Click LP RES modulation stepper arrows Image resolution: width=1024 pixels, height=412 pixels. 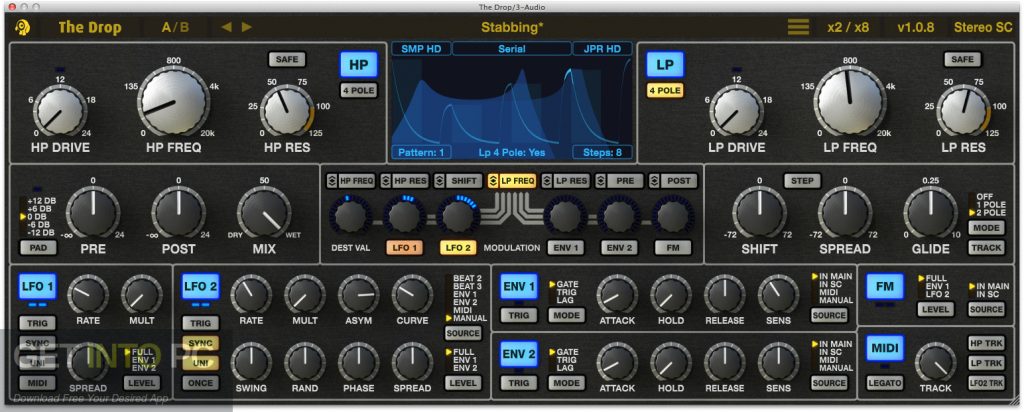(x=547, y=181)
